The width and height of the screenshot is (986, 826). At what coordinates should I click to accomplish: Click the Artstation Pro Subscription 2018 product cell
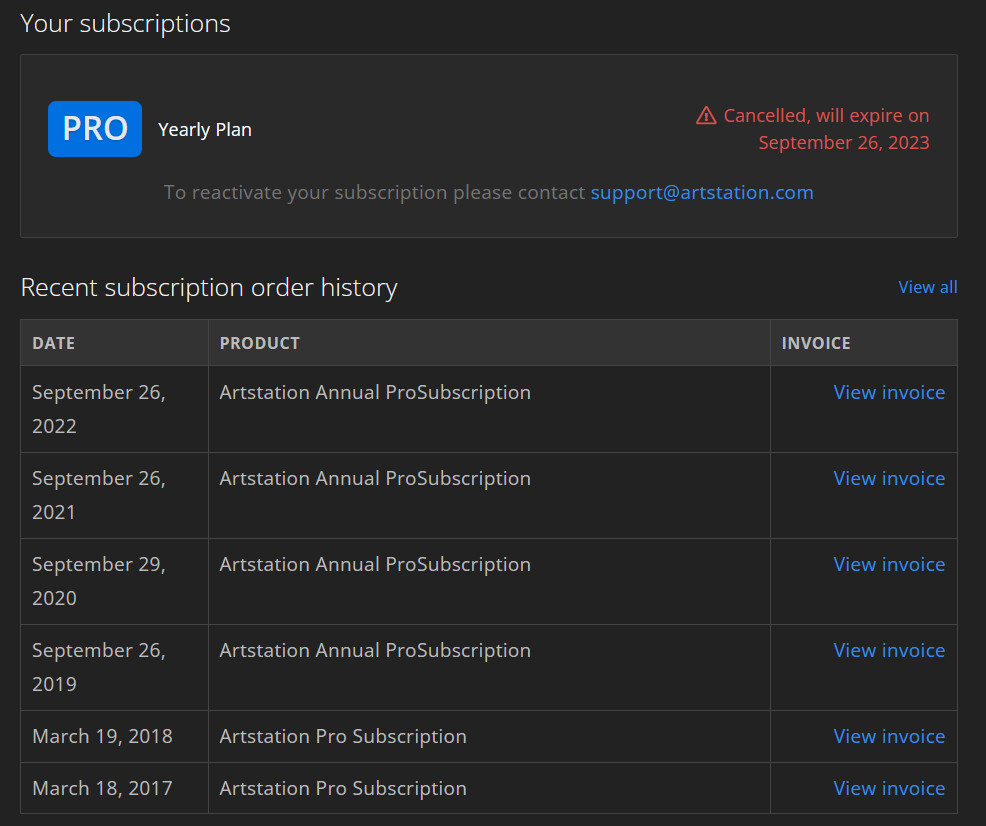point(489,736)
